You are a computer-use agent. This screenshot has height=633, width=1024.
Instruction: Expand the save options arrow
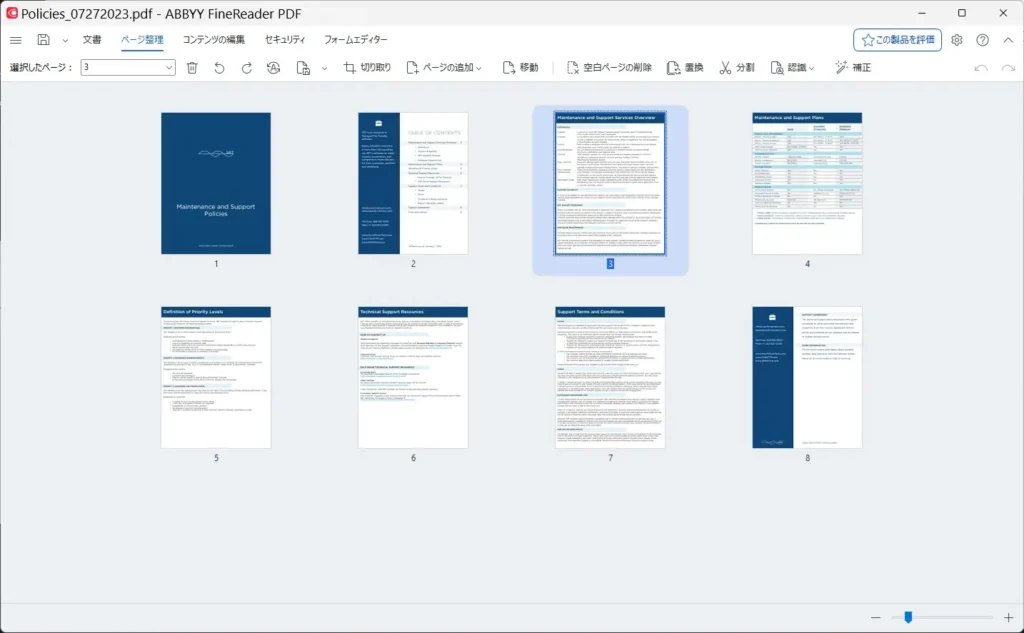pos(65,41)
